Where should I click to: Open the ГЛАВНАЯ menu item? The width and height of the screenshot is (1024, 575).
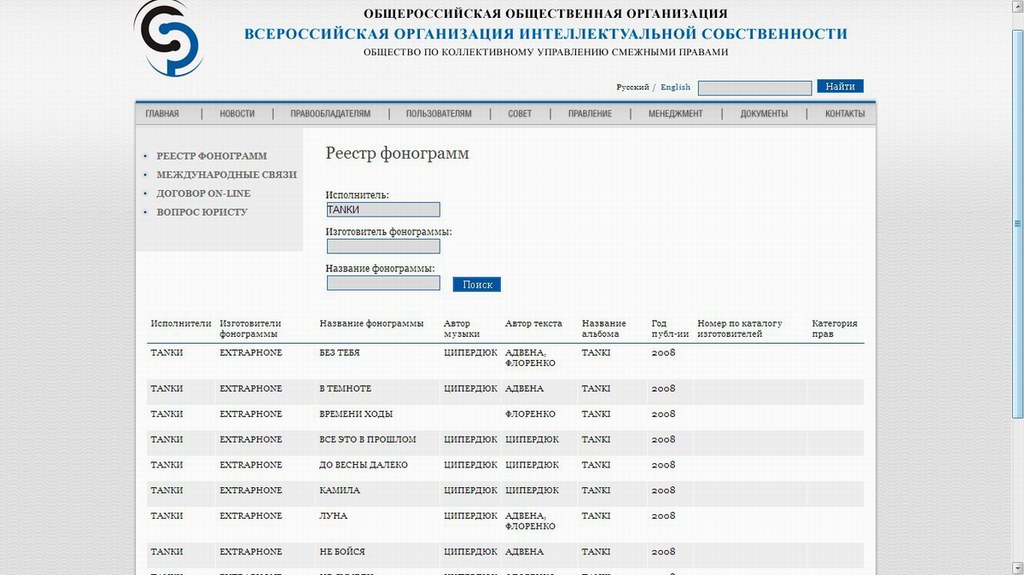pos(162,114)
